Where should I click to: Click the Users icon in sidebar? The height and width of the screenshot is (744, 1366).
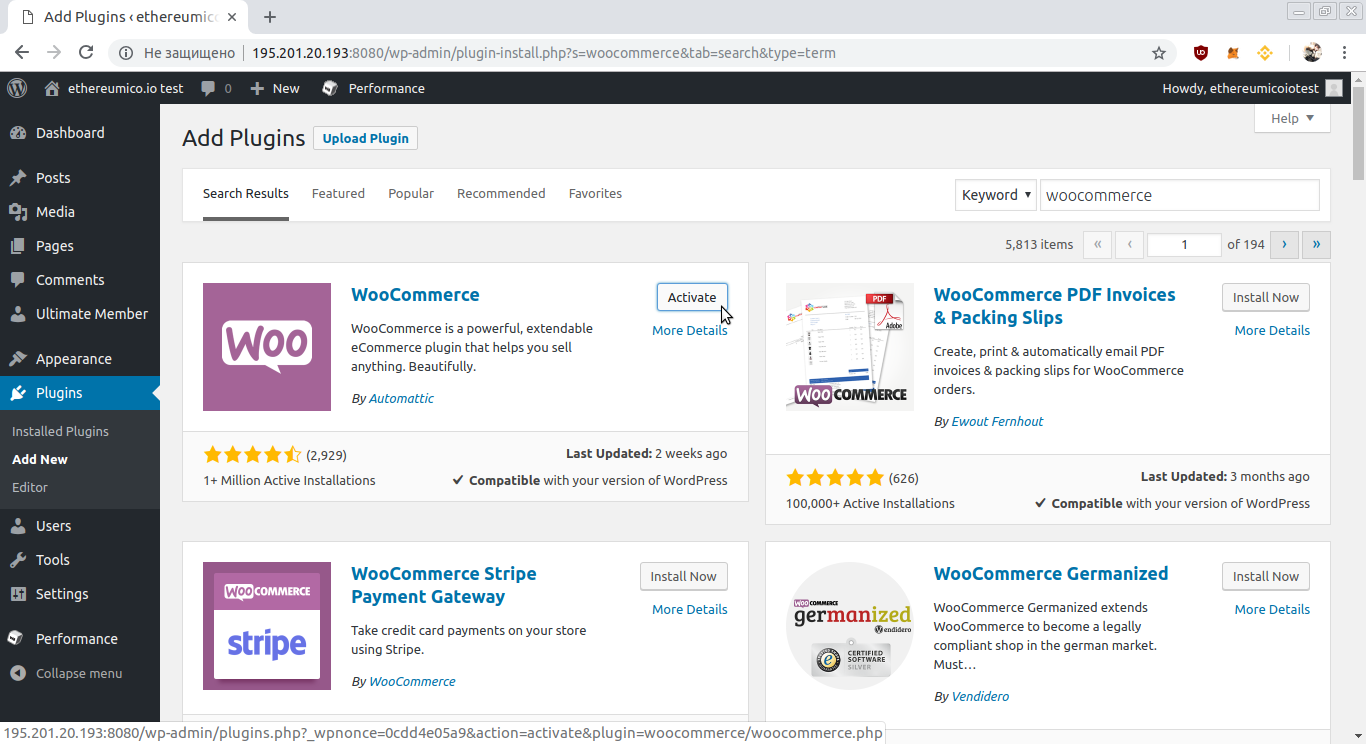click(x=18, y=526)
